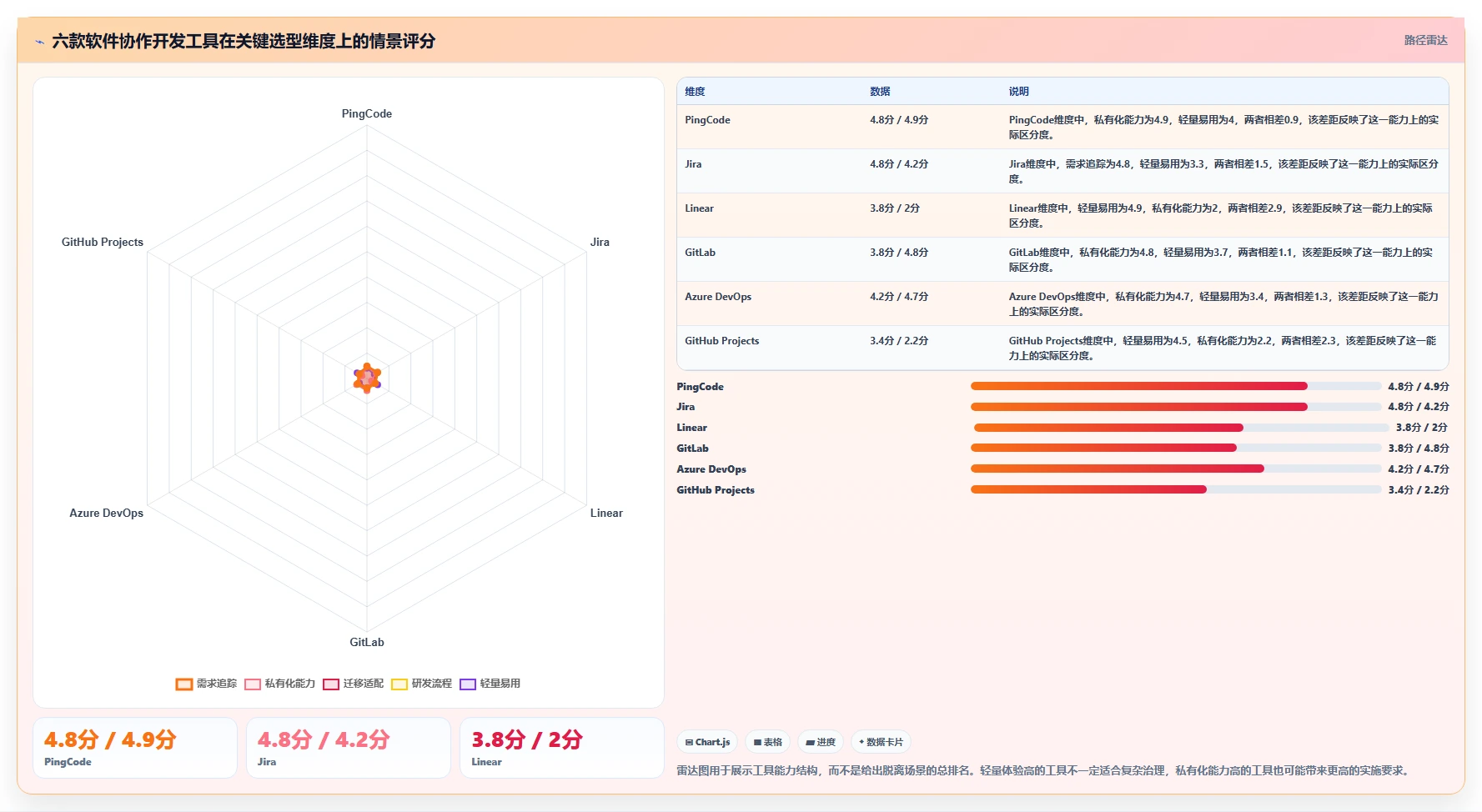The width and height of the screenshot is (1482, 812).
Task: Click the radar data cluster at chart center
Action: coord(367,378)
